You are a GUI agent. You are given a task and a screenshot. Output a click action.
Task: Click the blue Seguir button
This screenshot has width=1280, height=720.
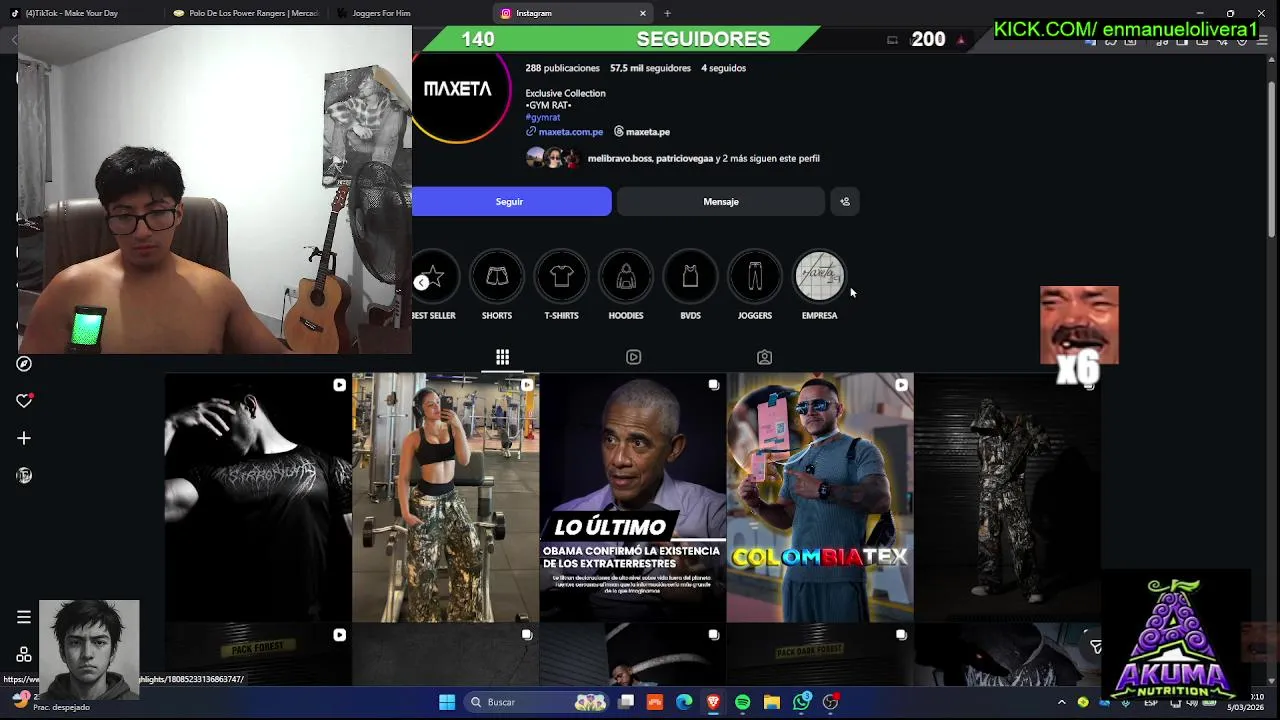(x=511, y=201)
